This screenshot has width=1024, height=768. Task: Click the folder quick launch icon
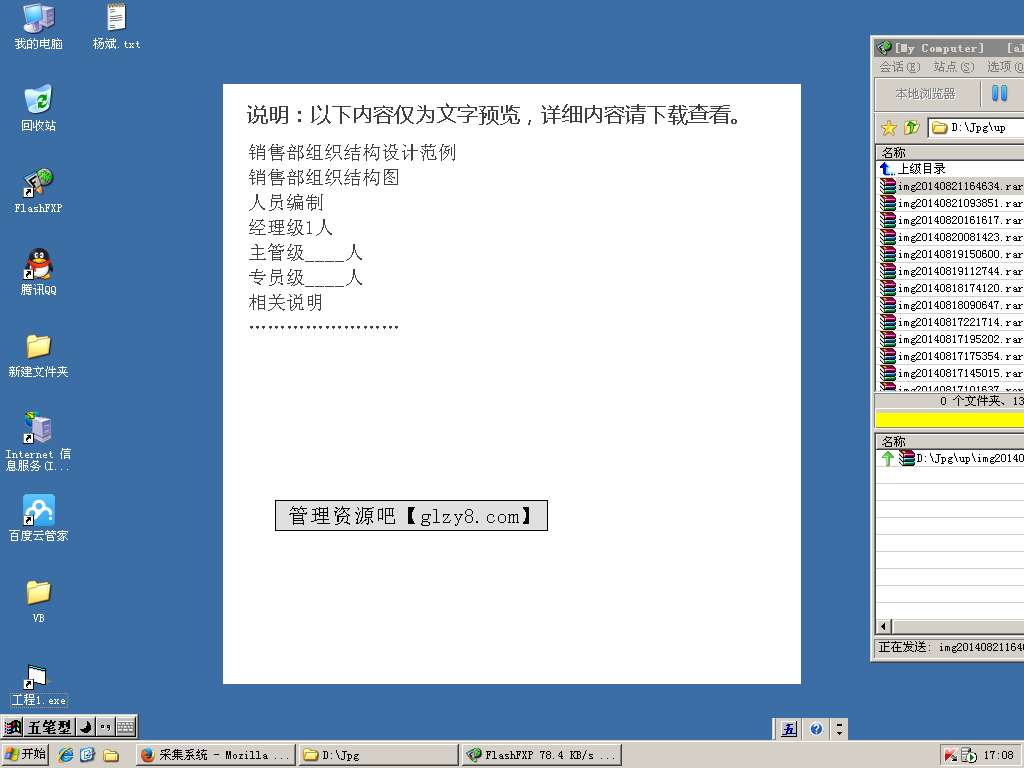coord(111,756)
